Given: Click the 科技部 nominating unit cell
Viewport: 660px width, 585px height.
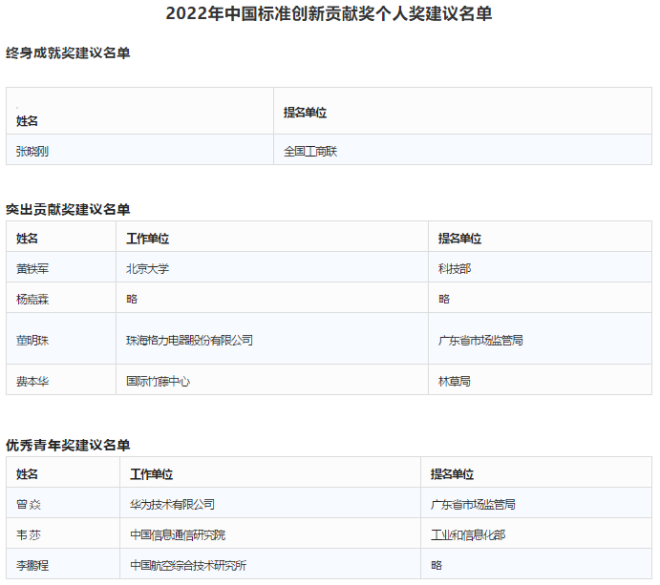Looking at the screenshot, I should pos(454,268).
